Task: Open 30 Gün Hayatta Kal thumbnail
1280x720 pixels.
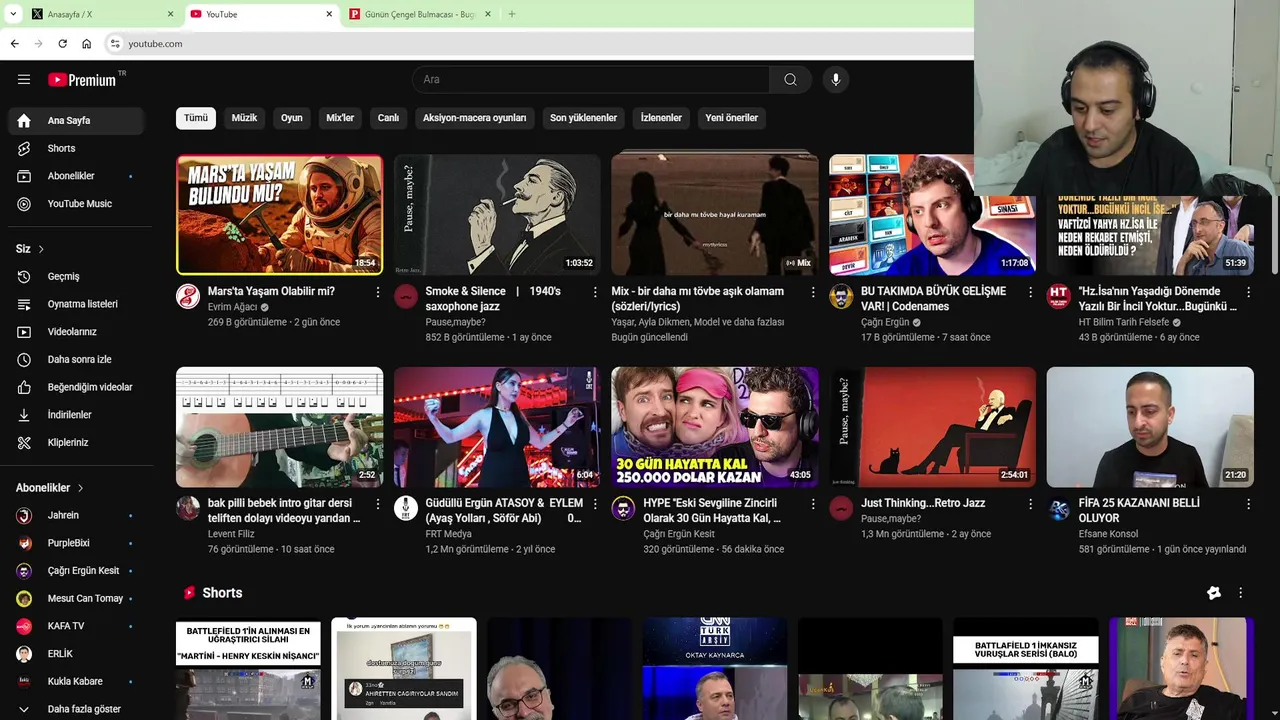Action: pyautogui.click(x=715, y=427)
